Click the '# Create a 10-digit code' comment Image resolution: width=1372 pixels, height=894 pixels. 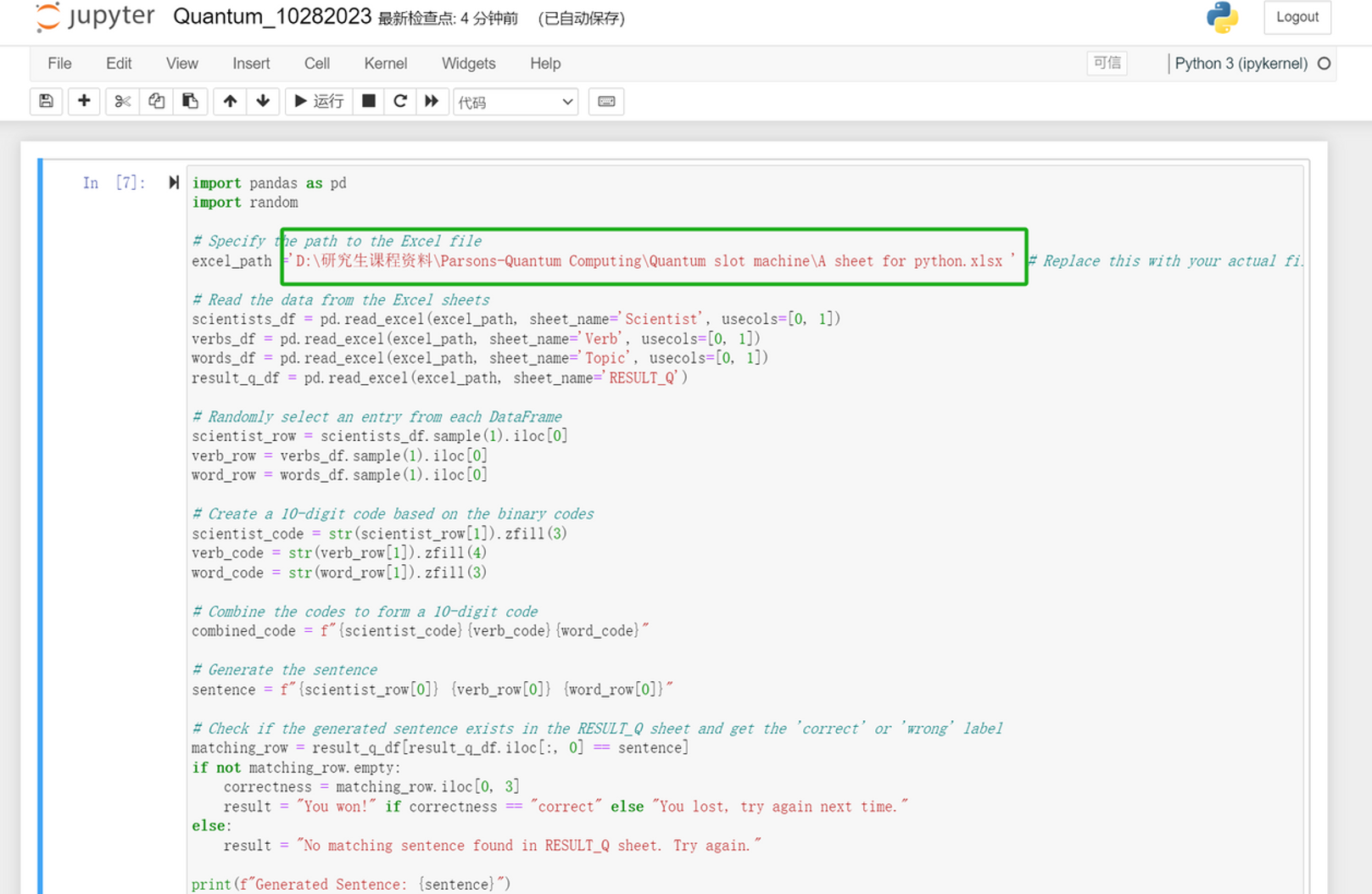393,514
